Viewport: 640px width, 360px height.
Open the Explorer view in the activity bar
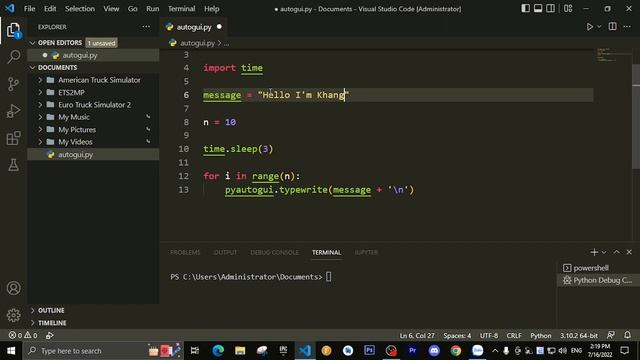(13, 30)
